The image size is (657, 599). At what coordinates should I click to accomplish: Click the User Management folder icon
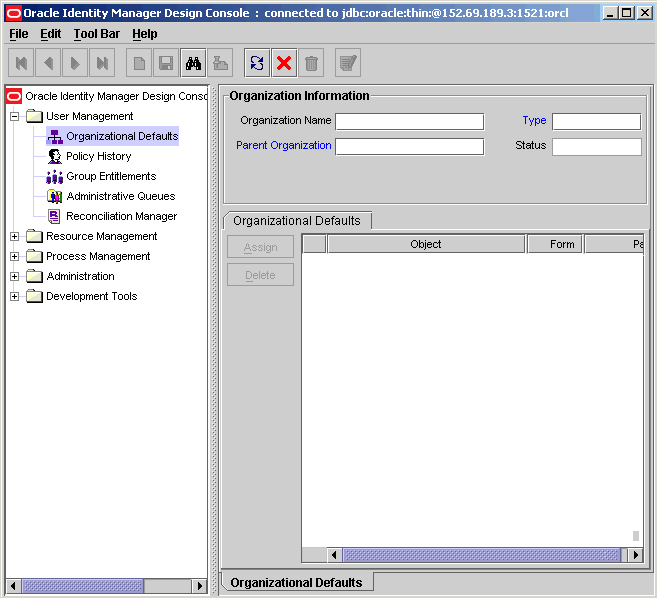[34, 116]
